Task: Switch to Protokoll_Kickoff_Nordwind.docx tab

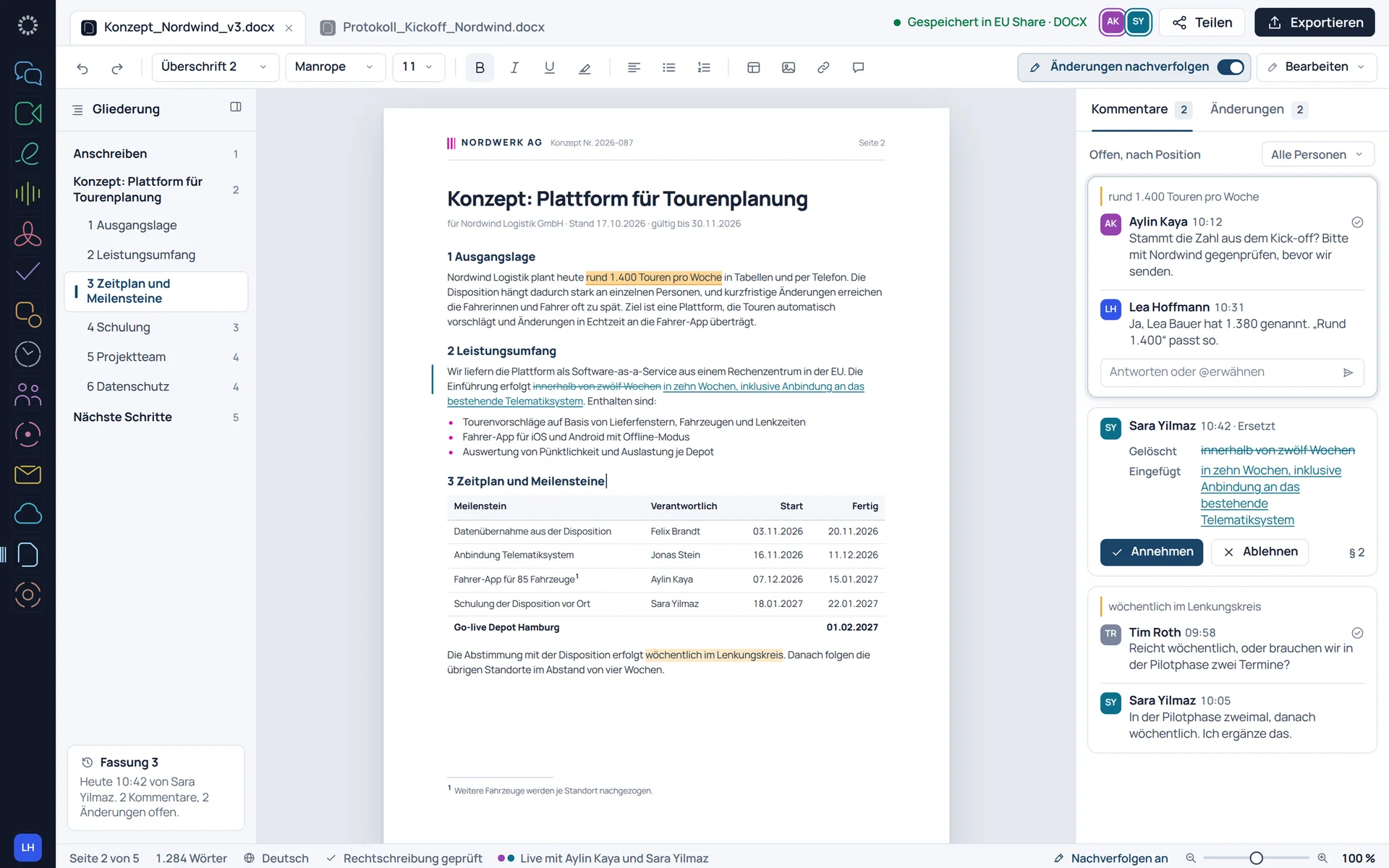Action: coord(433,27)
